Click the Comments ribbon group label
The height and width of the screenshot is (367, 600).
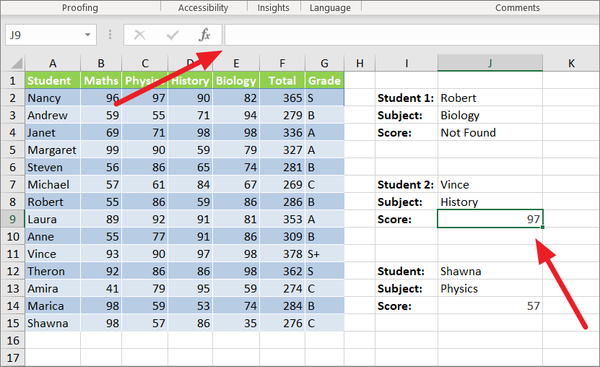tap(517, 8)
